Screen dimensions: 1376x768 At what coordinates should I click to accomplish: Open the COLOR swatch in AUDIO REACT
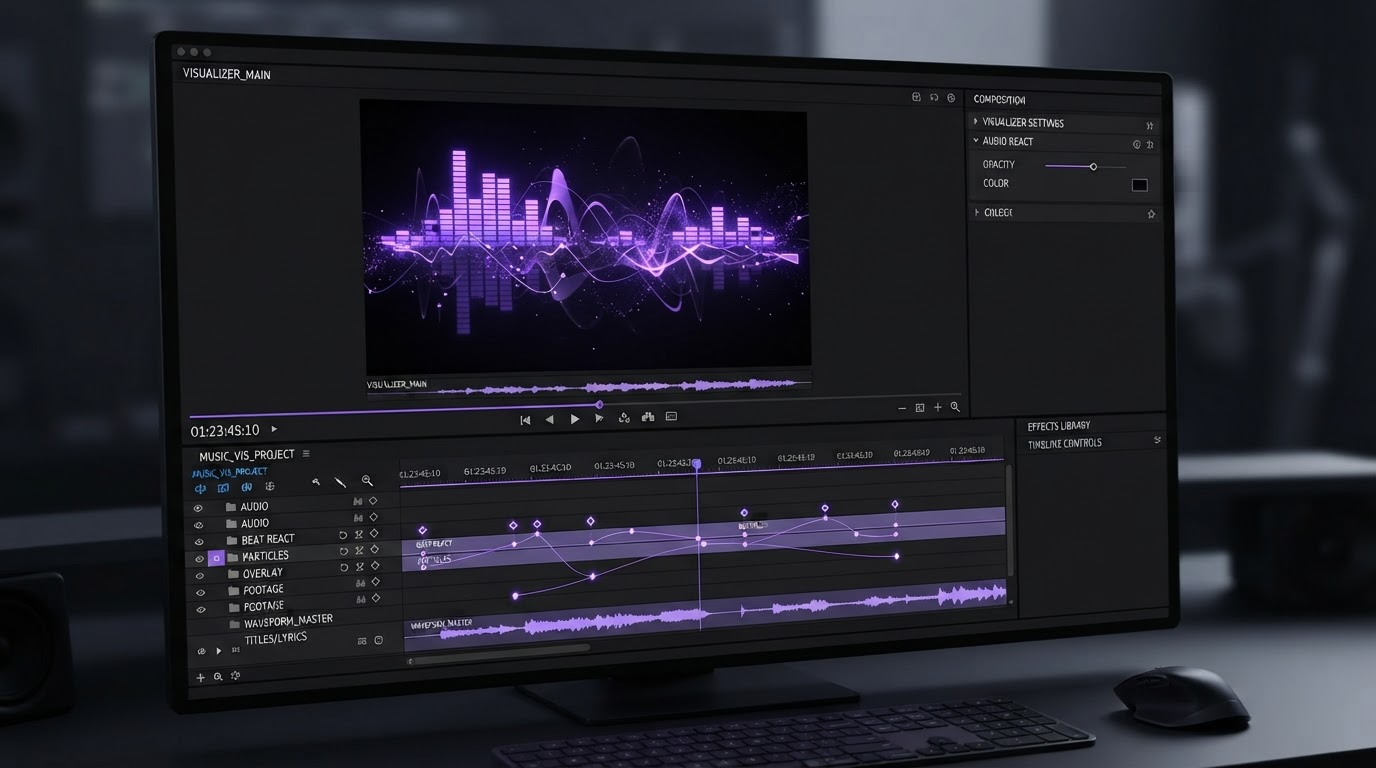[1139, 185]
